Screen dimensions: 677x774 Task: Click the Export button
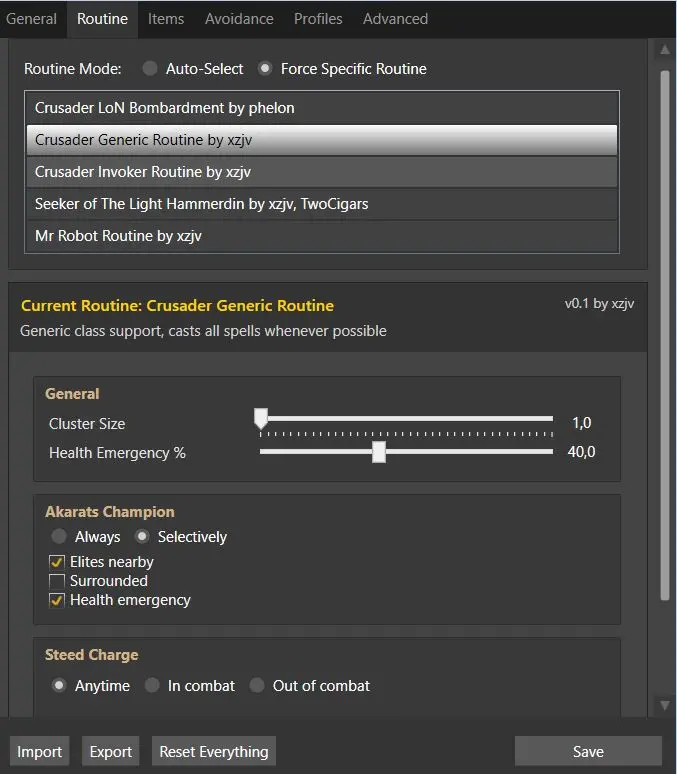(x=111, y=751)
